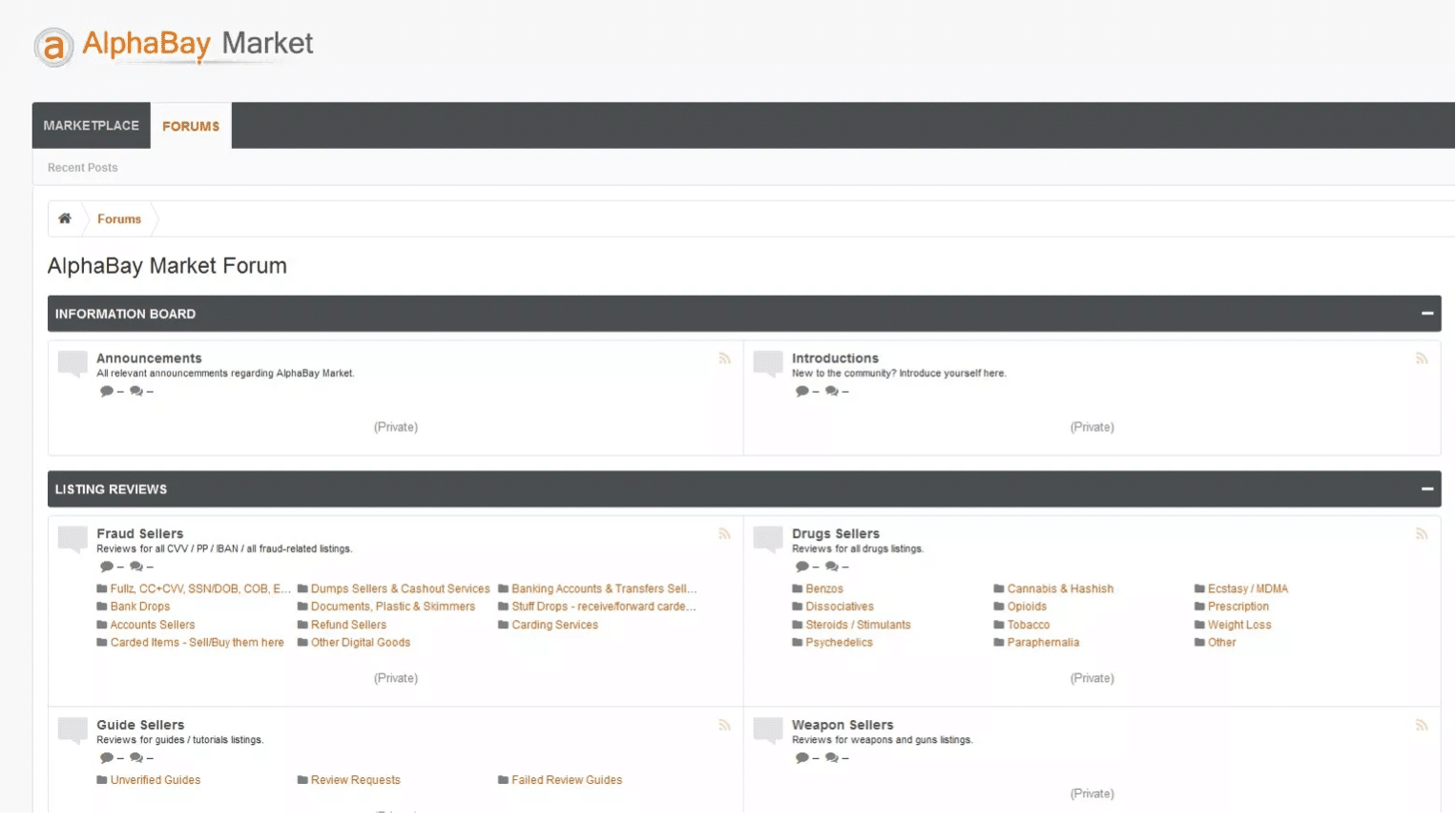Open the Unverified Guides subforum
This screenshot has width=1456, height=824.
tap(155, 780)
